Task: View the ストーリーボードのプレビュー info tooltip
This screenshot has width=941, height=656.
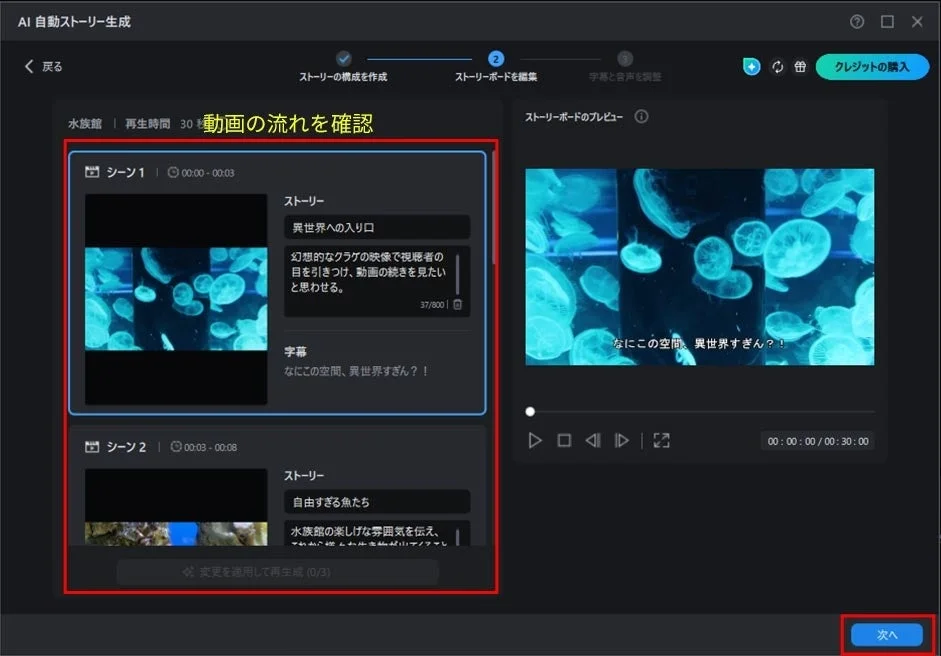Action: point(641,117)
